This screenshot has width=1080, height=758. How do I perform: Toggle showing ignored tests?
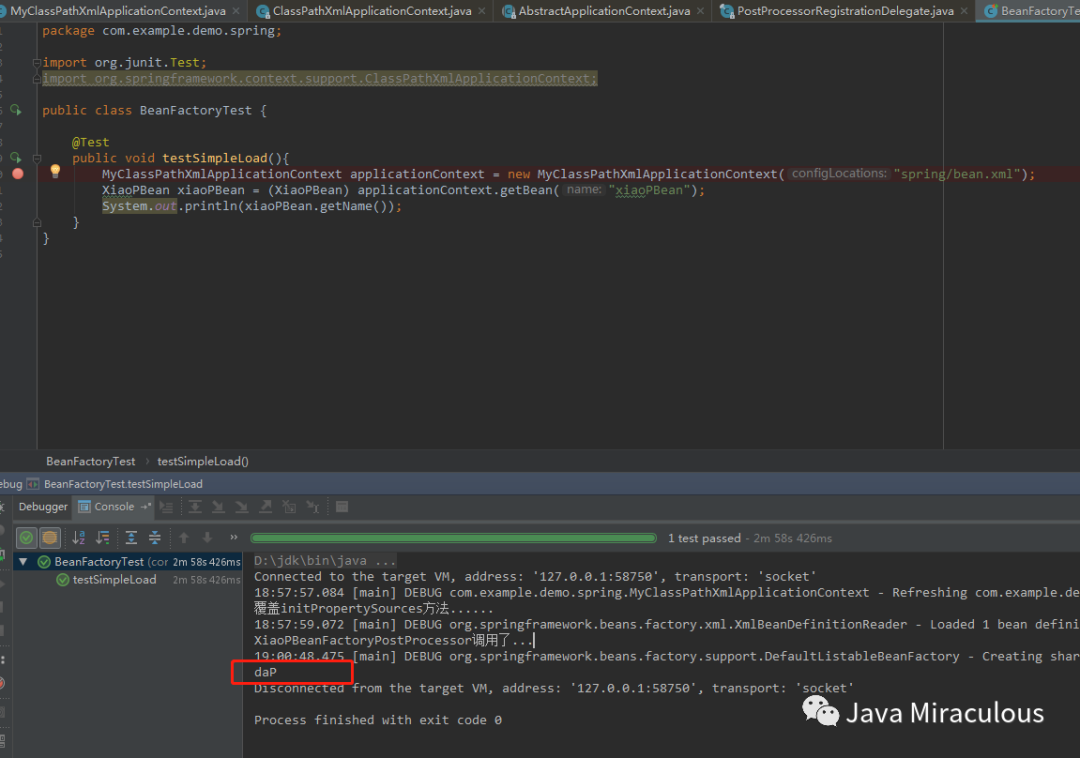click(x=50, y=538)
